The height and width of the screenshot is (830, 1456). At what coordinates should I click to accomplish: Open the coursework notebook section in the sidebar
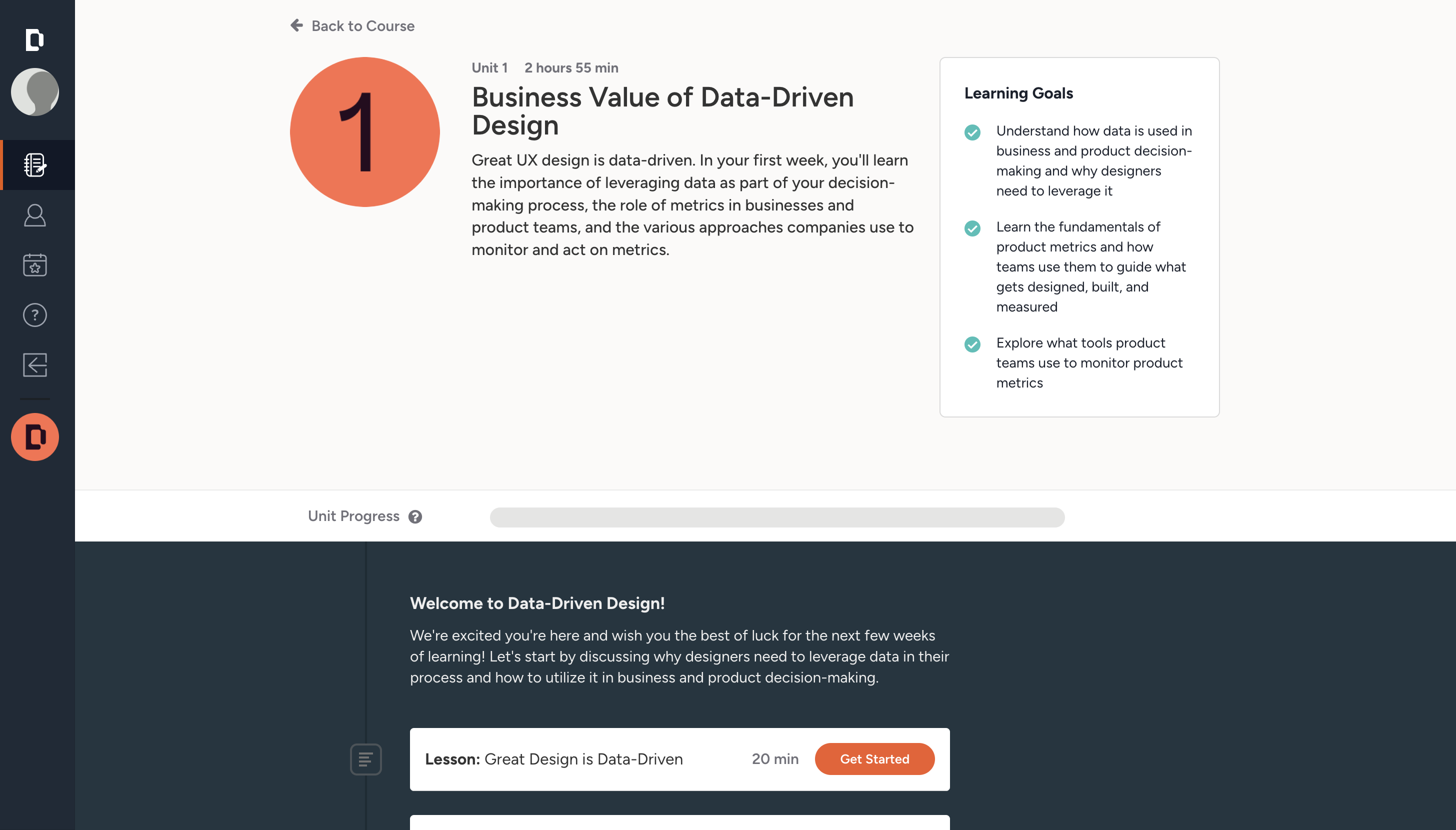[34, 165]
